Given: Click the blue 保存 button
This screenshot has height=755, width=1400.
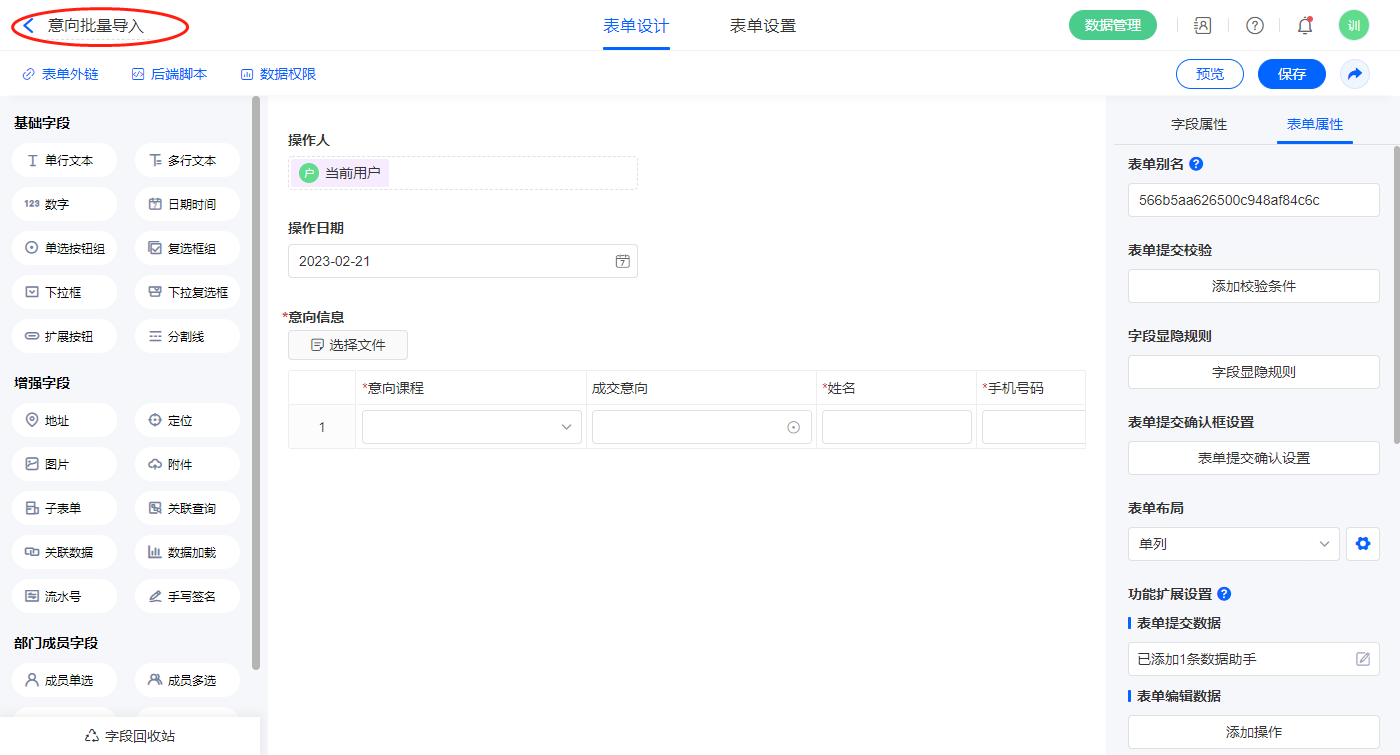Looking at the screenshot, I should click(1291, 74).
